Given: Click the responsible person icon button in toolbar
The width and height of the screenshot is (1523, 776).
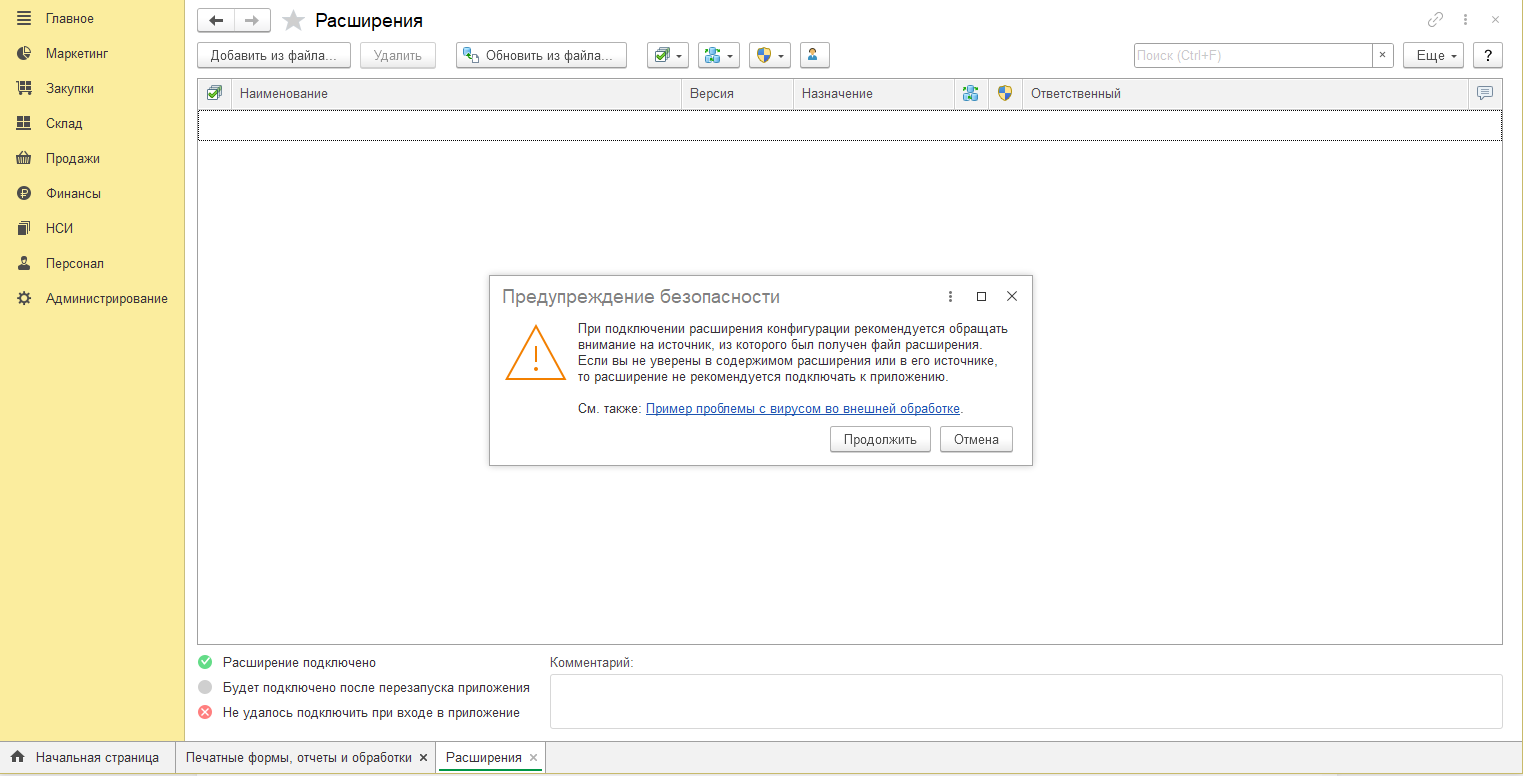Looking at the screenshot, I should [x=814, y=56].
